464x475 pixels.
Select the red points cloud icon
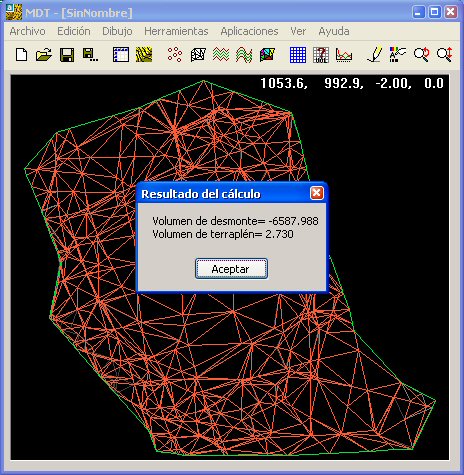click(x=175, y=55)
